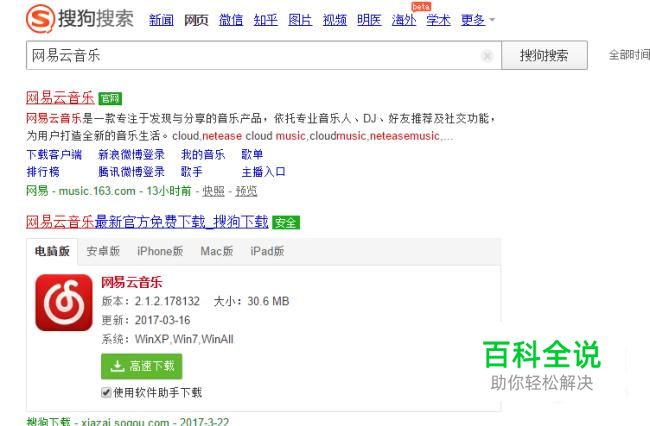Click the red 网易云音乐 app name
650x426 pixels.
pyautogui.click(x=132, y=283)
